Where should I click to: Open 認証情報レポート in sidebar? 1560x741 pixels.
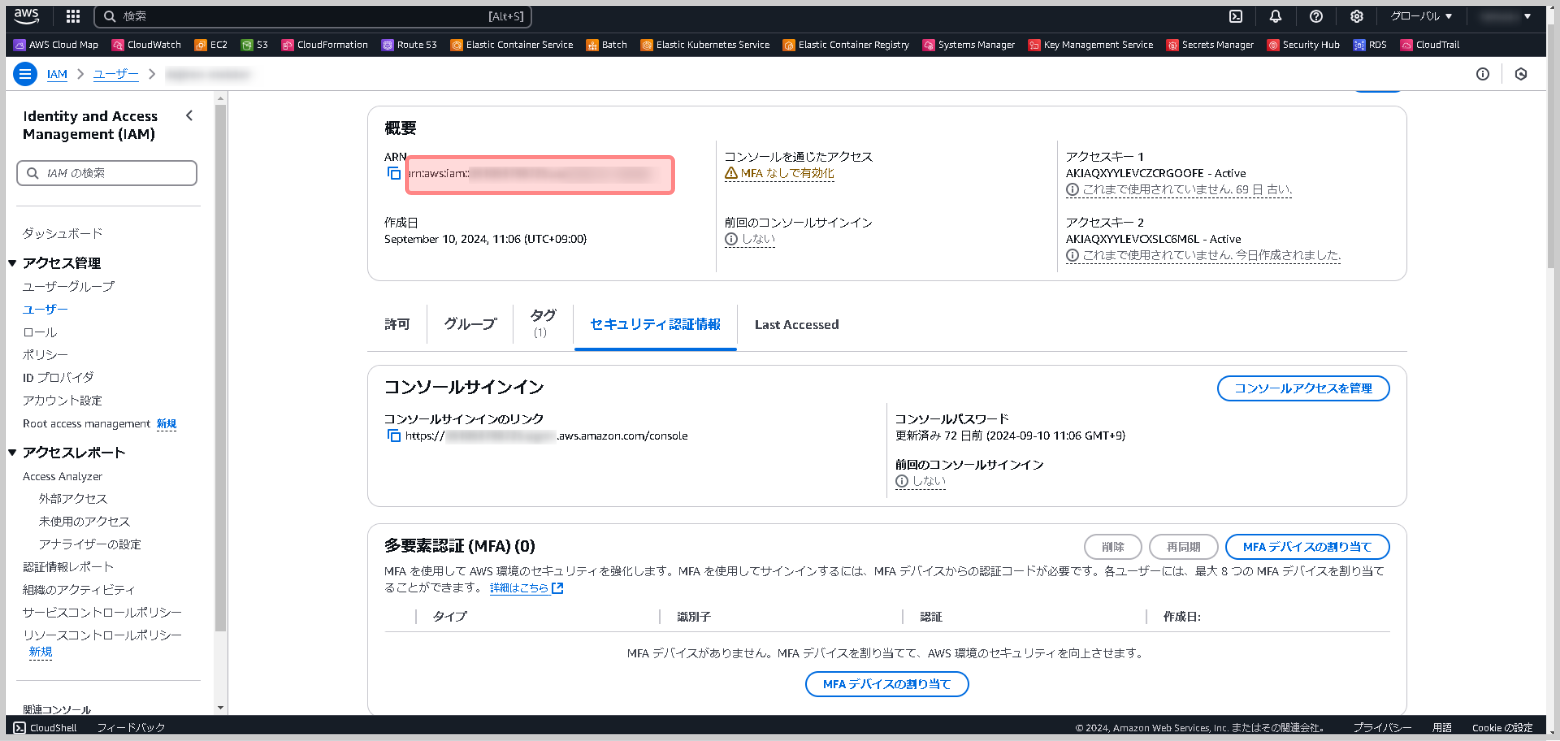pyautogui.click(x=69, y=567)
